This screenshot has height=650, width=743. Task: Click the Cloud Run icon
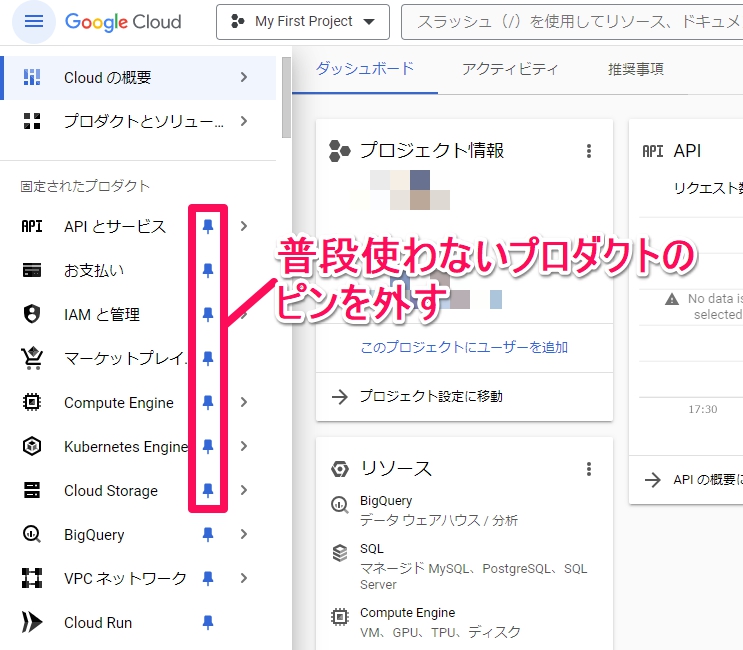tap(32, 622)
